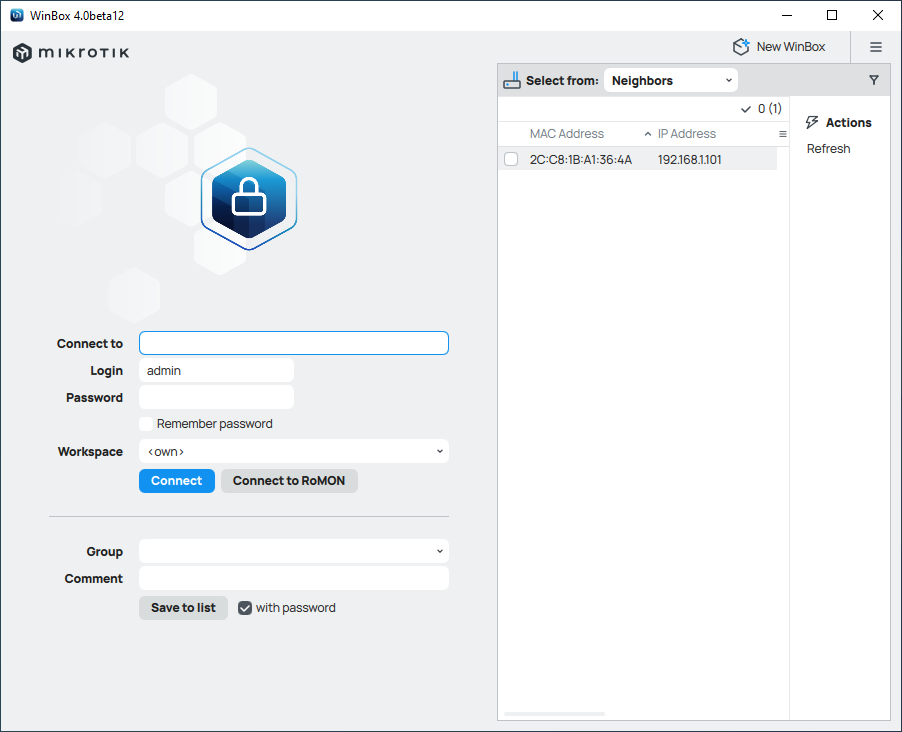Click the filter funnel icon
Screen dimensions: 902x732
[x=874, y=80]
